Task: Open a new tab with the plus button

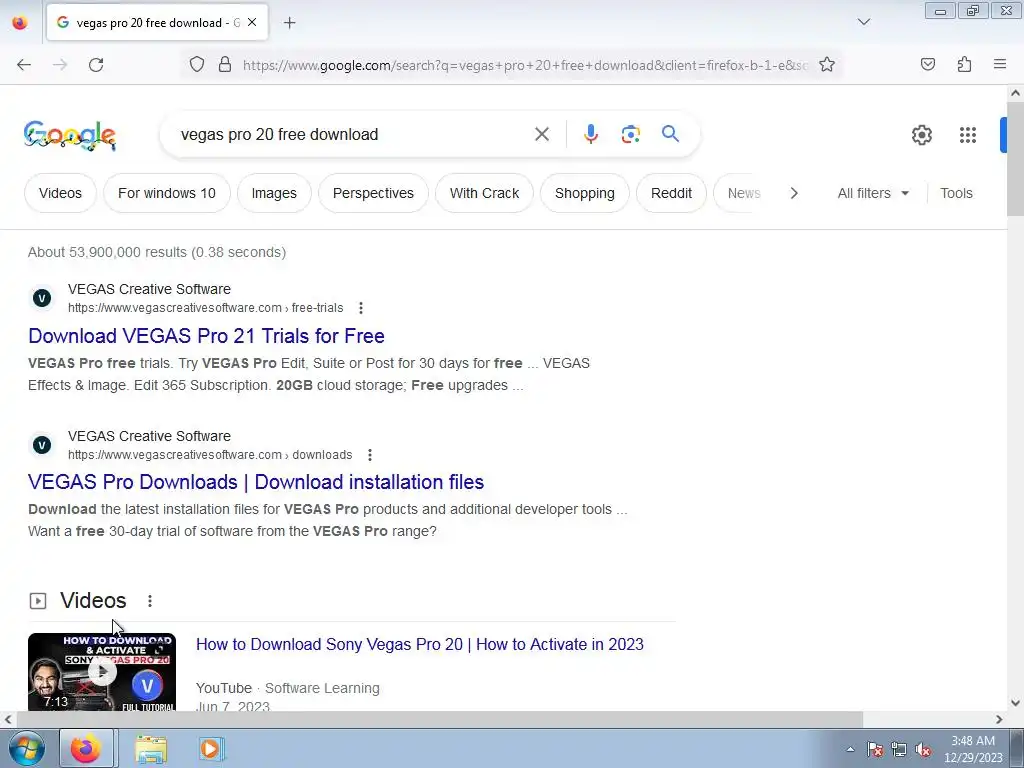Action: 289,23
